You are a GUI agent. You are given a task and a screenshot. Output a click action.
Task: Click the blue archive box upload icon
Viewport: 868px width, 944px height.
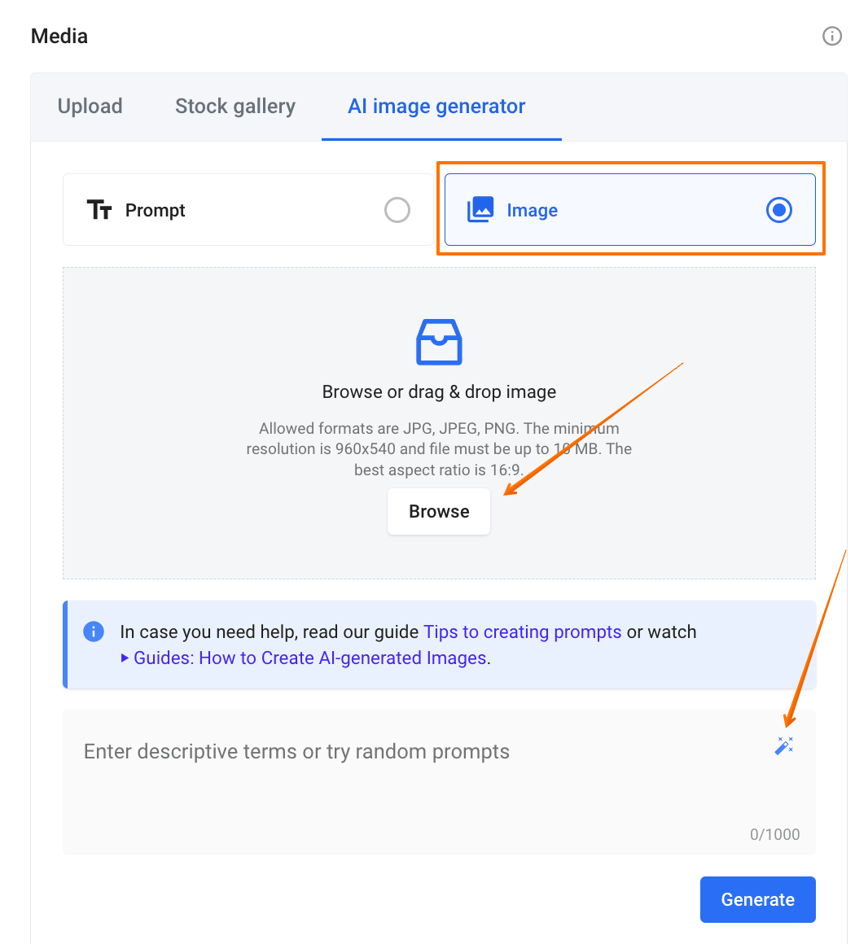click(438, 342)
